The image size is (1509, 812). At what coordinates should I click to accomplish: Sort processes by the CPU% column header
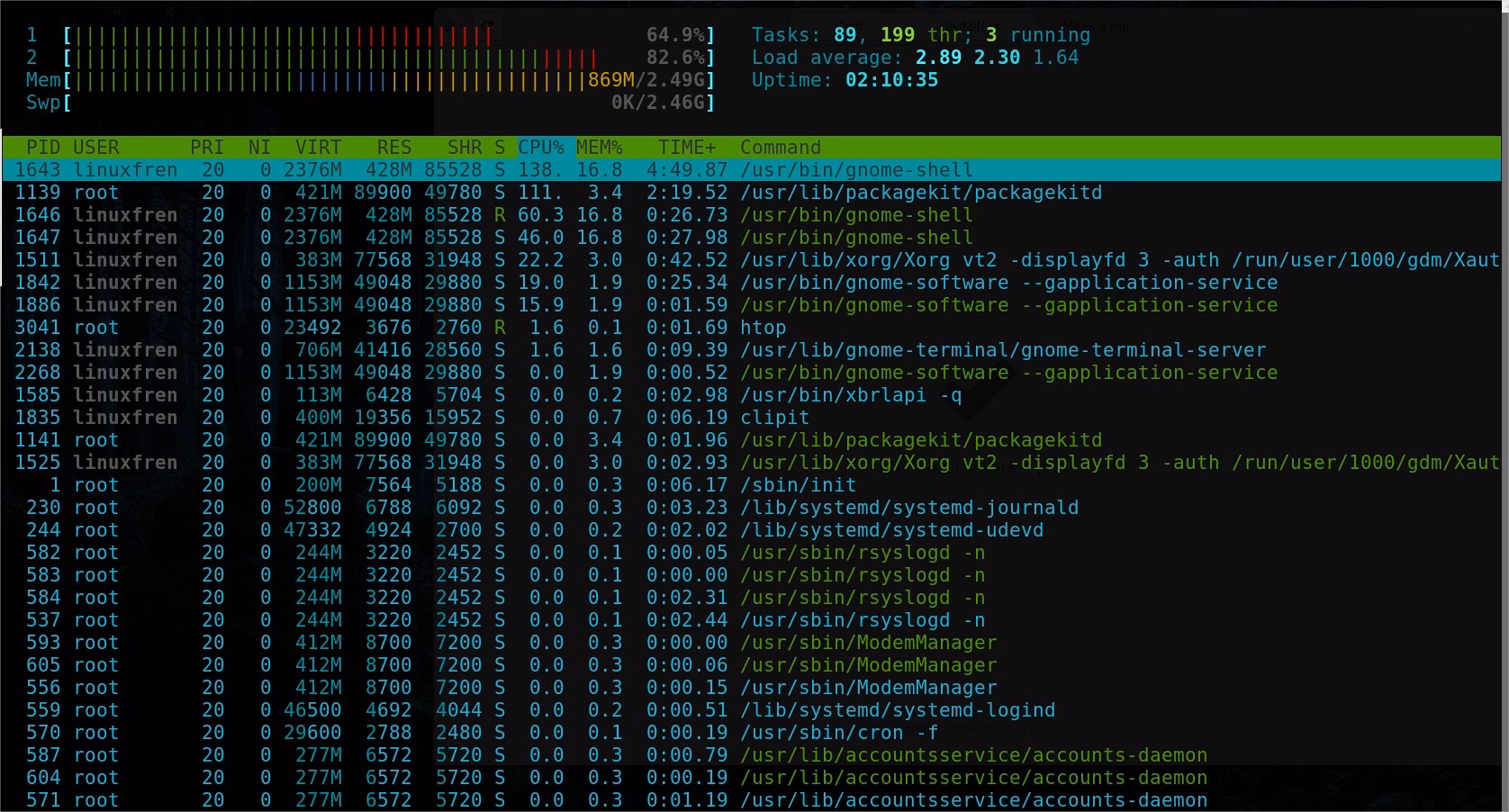tap(541, 147)
